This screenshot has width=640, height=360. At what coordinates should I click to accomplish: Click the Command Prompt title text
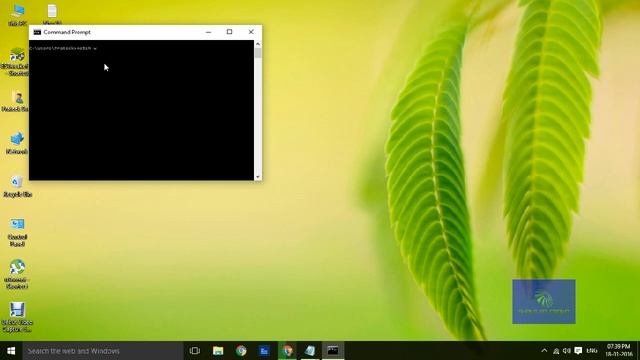(x=67, y=32)
